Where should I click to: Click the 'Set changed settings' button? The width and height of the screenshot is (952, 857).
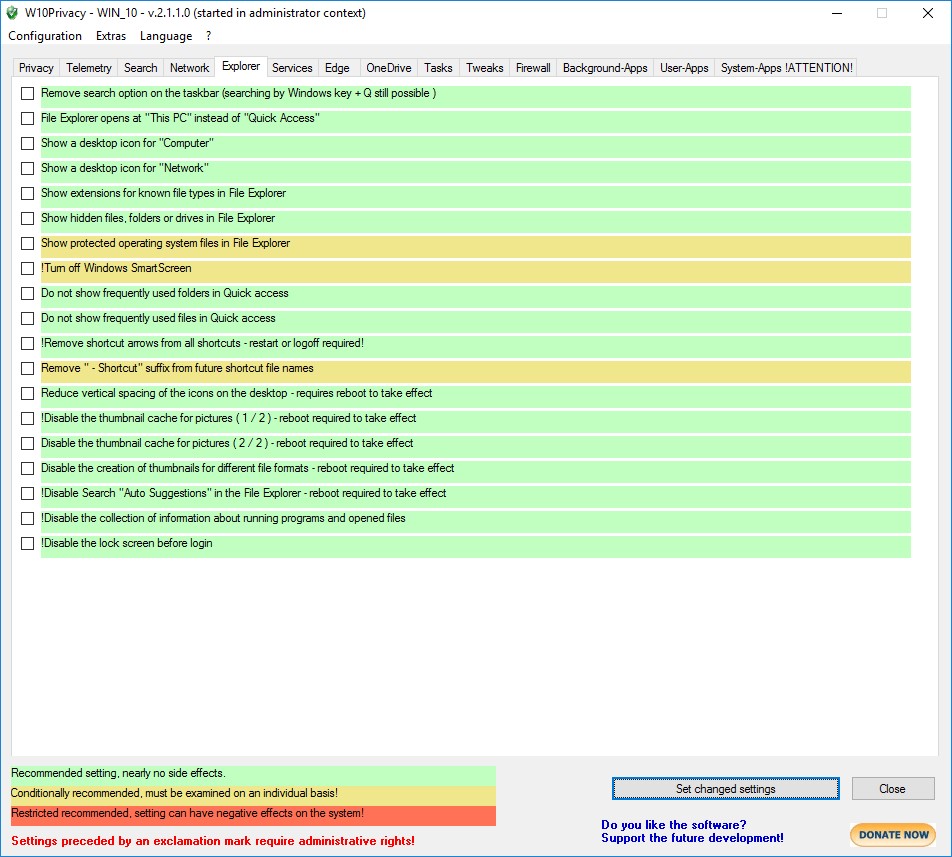tap(725, 789)
